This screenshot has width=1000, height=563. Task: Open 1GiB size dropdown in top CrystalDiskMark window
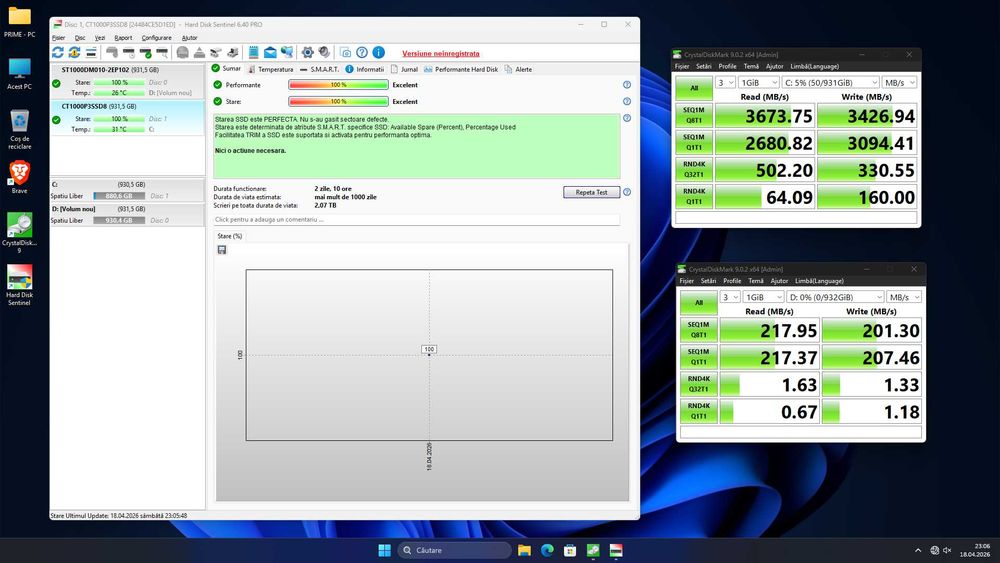(x=759, y=82)
